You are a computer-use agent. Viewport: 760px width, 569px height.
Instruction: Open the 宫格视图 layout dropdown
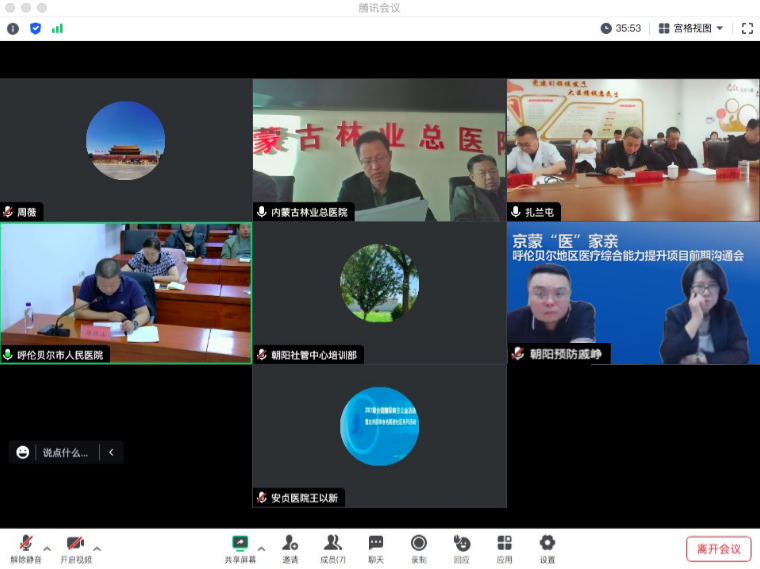tap(691, 28)
